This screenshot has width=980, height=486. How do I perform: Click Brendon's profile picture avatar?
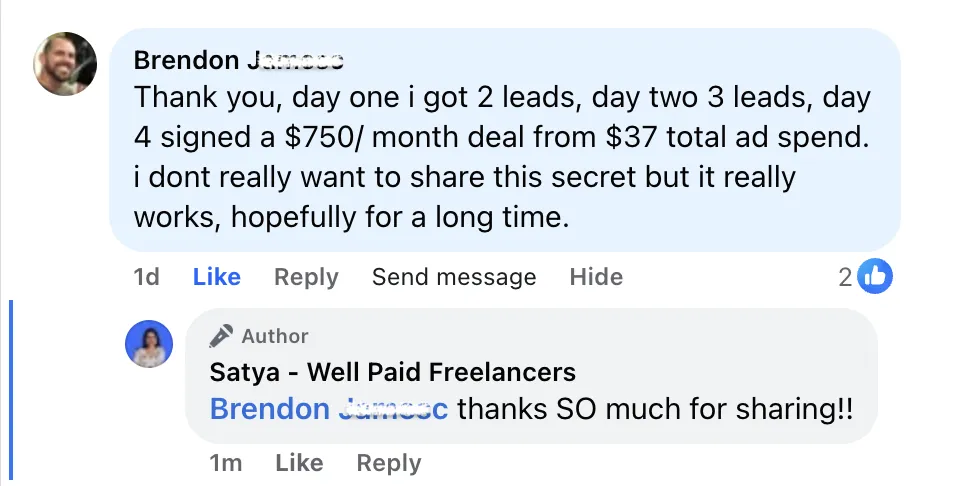click(65, 63)
